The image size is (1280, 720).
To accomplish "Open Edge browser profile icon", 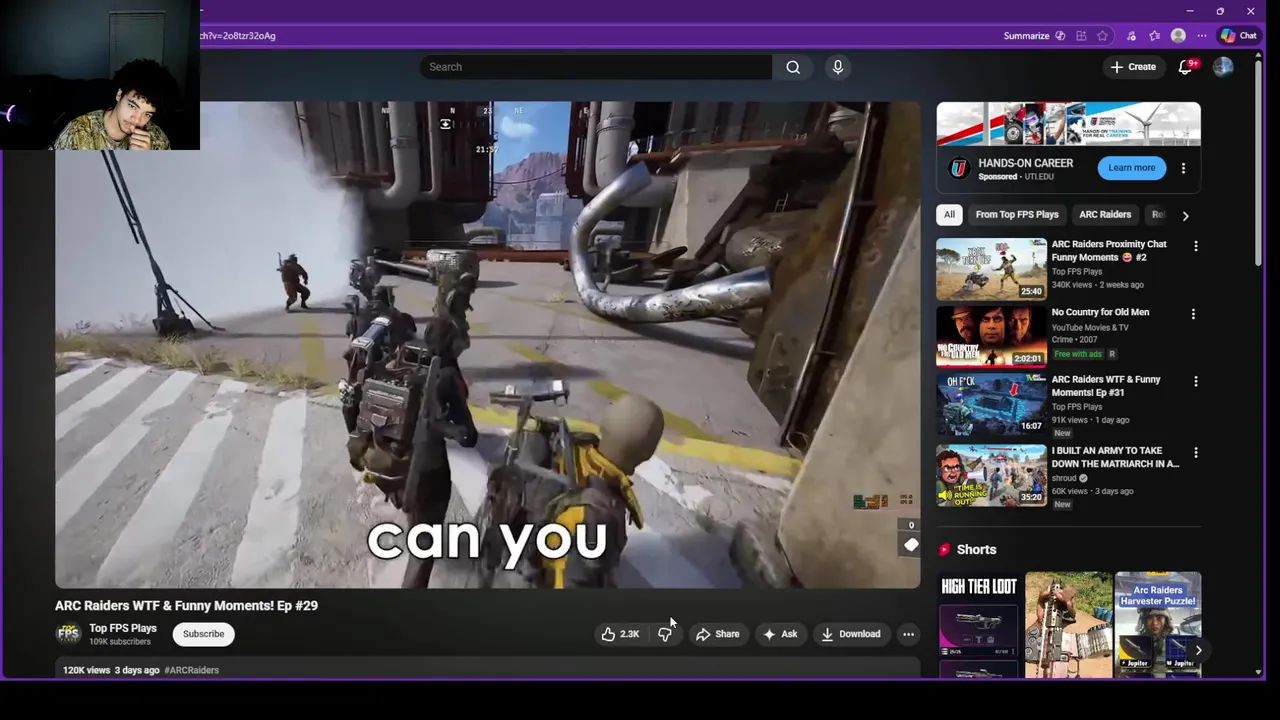I will tap(1178, 36).
